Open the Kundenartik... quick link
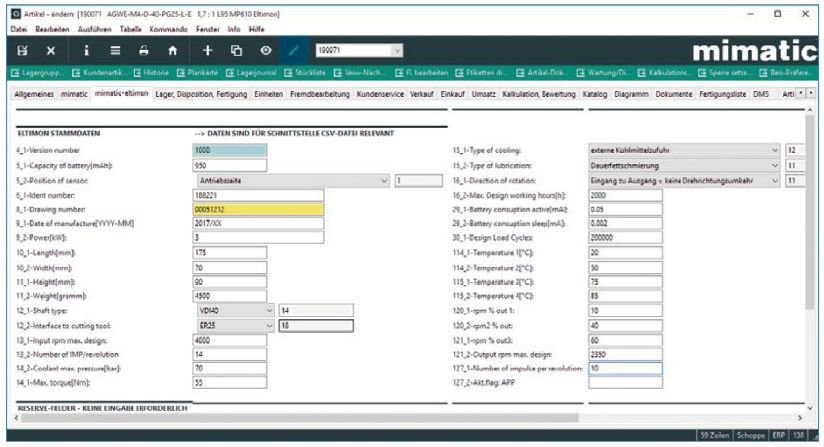Image resolution: width=824 pixels, height=447 pixels. 99,72
